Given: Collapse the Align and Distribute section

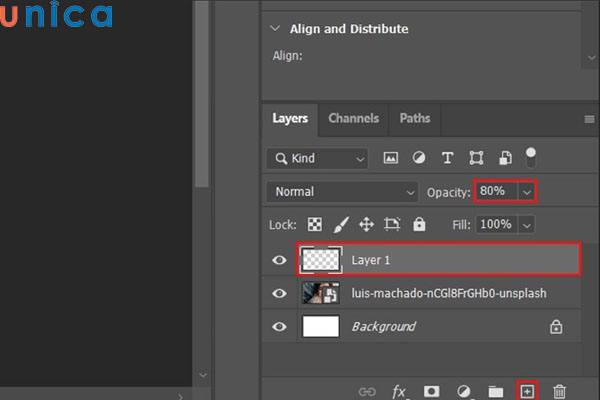Looking at the screenshot, I should (276, 29).
